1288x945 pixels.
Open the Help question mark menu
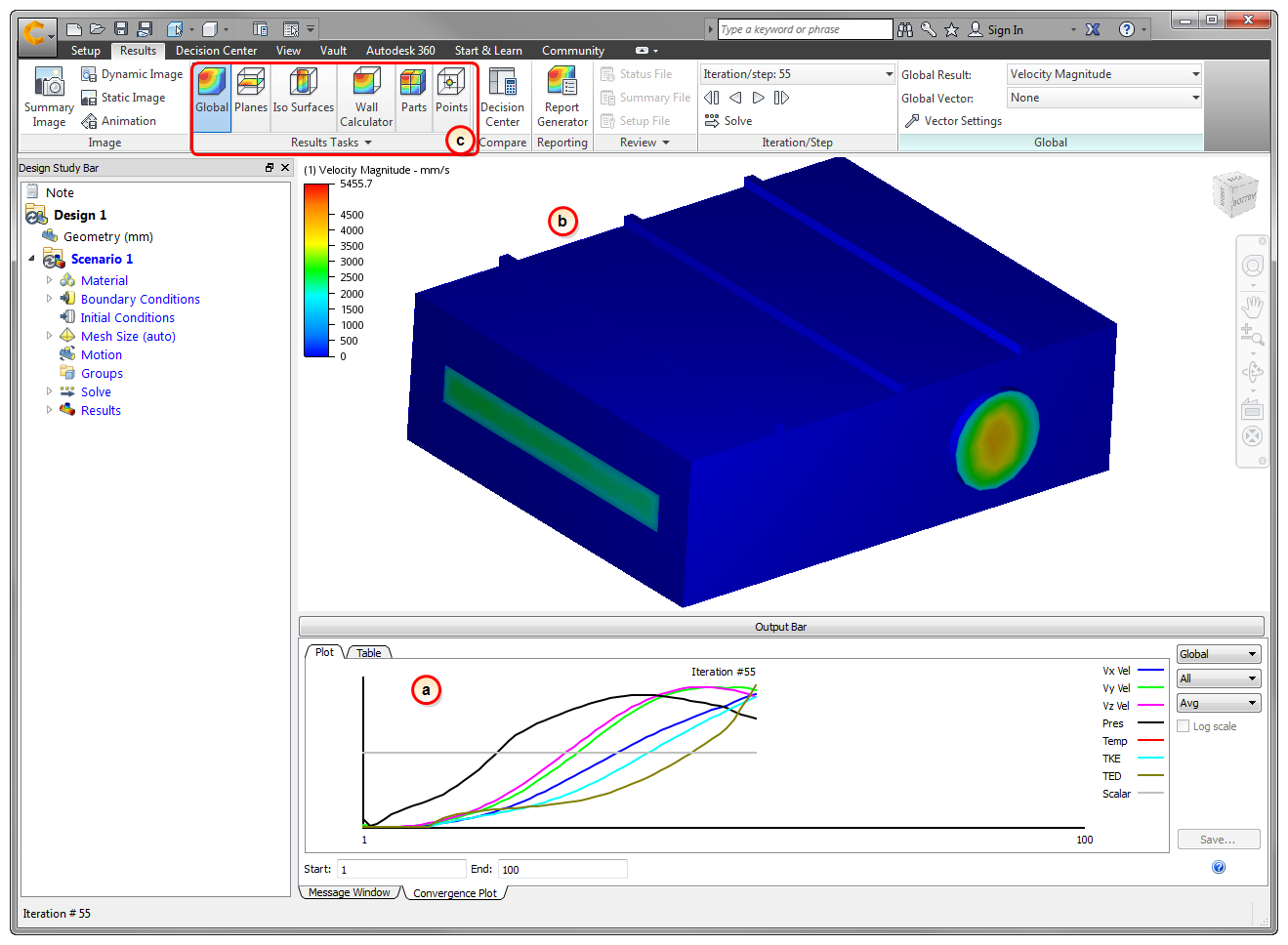pos(1127,30)
